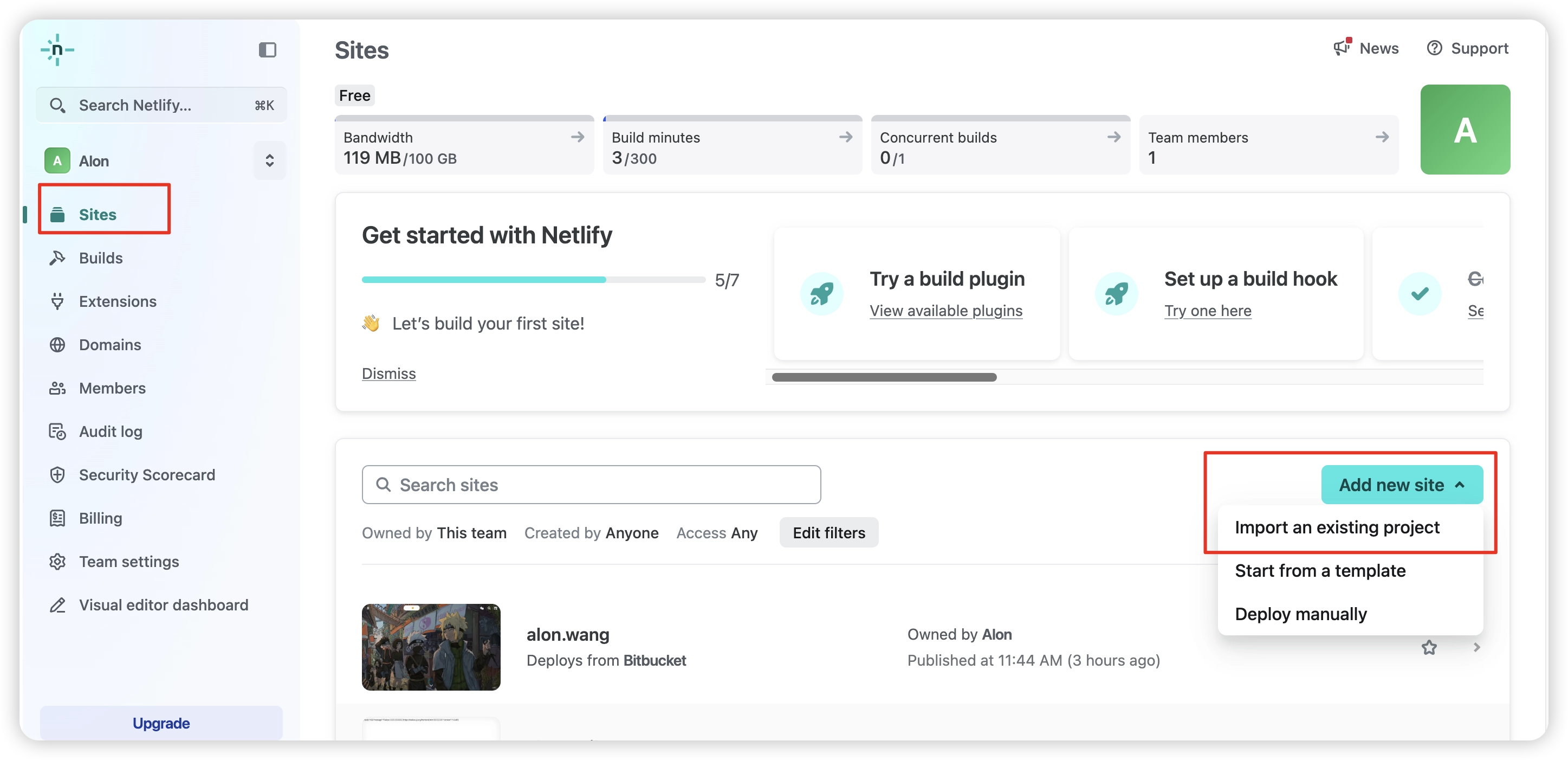The image size is (1568, 760).
Task: Collapse the Add new site dropdown
Action: 1401,485
